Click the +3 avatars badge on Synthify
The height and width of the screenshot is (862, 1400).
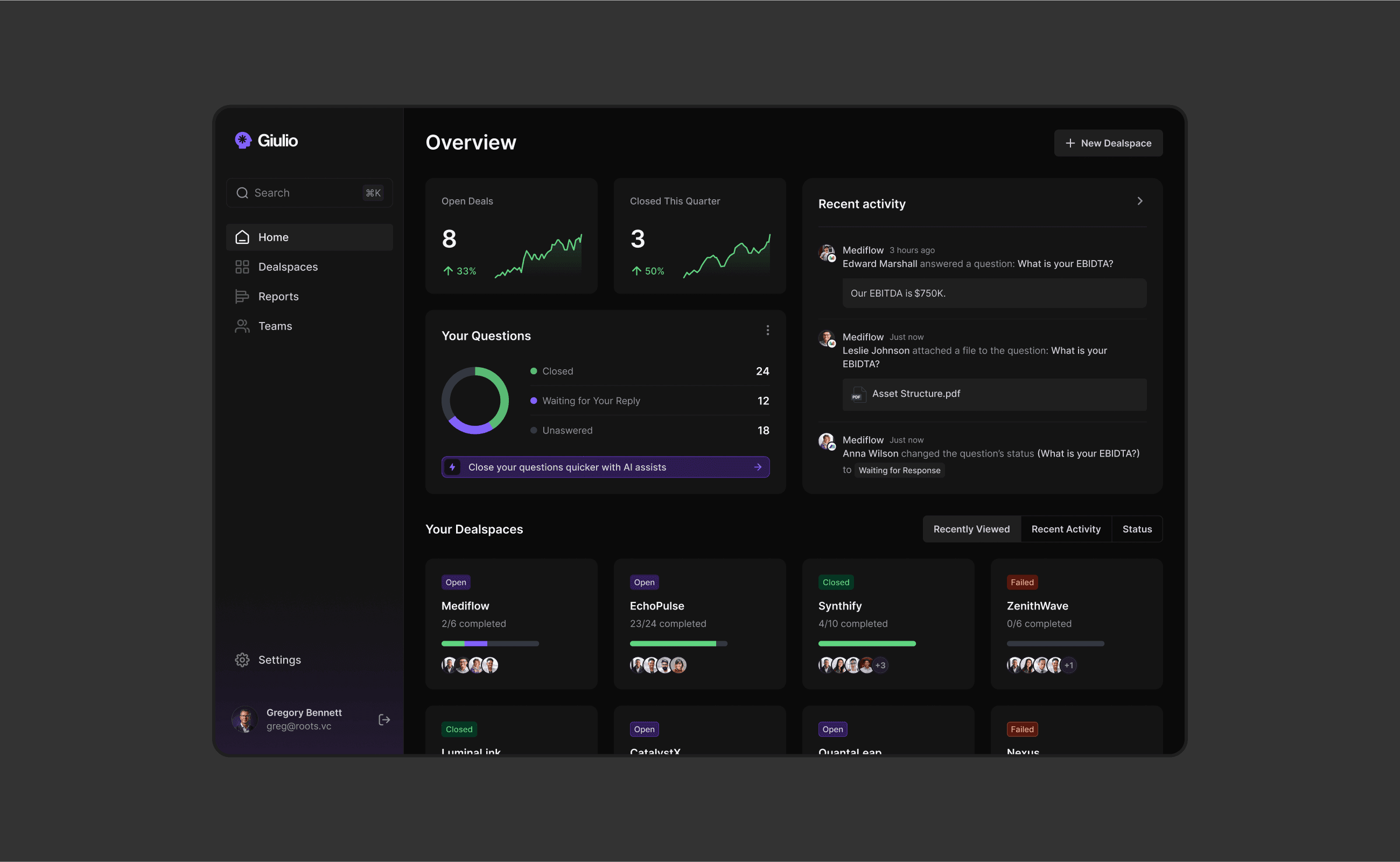[880, 665]
